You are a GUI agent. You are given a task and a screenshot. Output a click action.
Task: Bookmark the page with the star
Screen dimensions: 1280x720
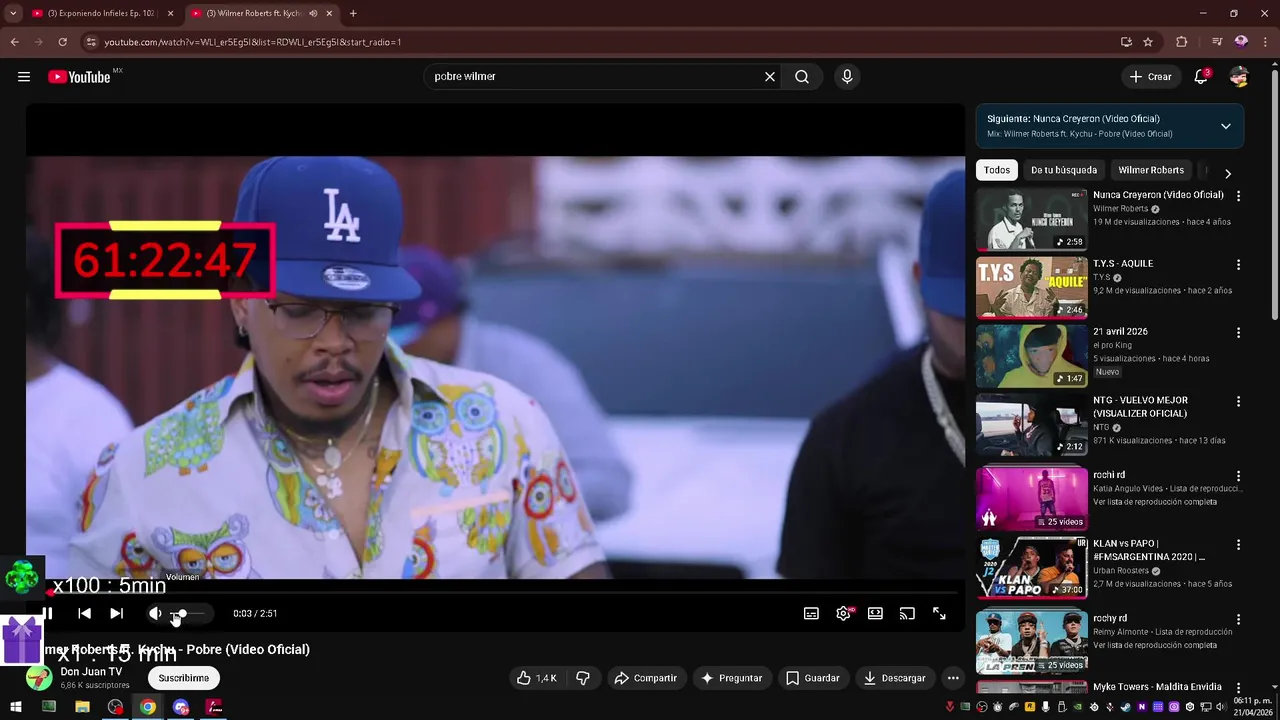pos(1148,42)
